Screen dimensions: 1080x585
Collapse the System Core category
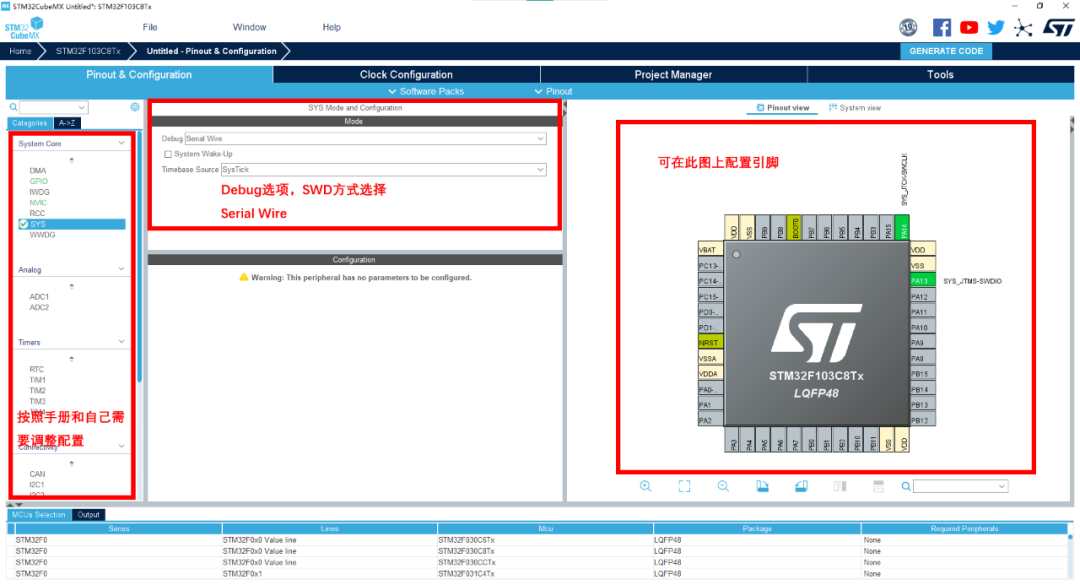(x=121, y=143)
